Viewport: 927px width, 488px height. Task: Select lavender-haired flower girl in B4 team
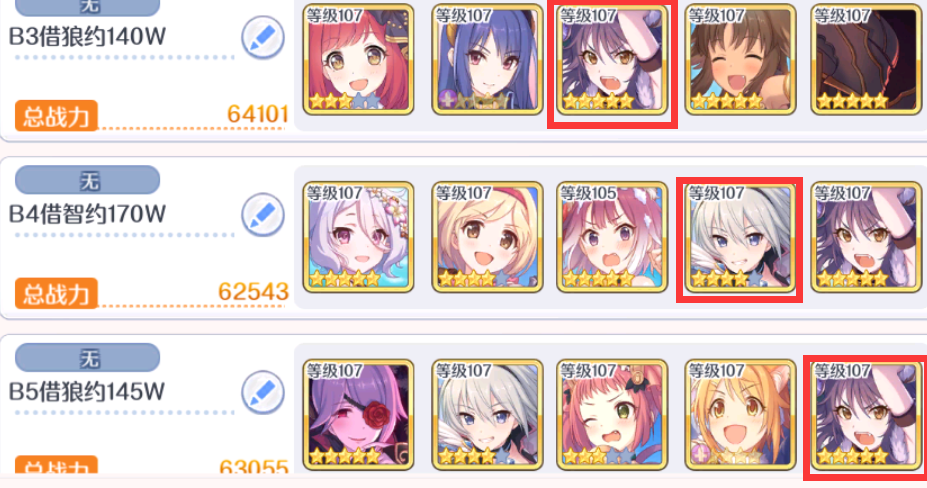(x=358, y=237)
